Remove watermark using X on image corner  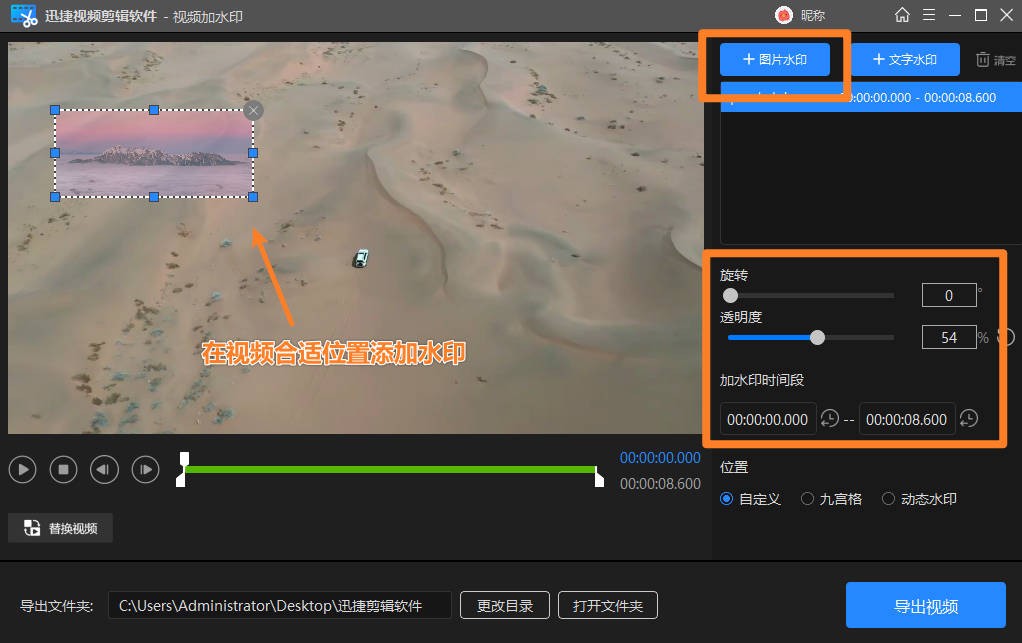(254, 110)
